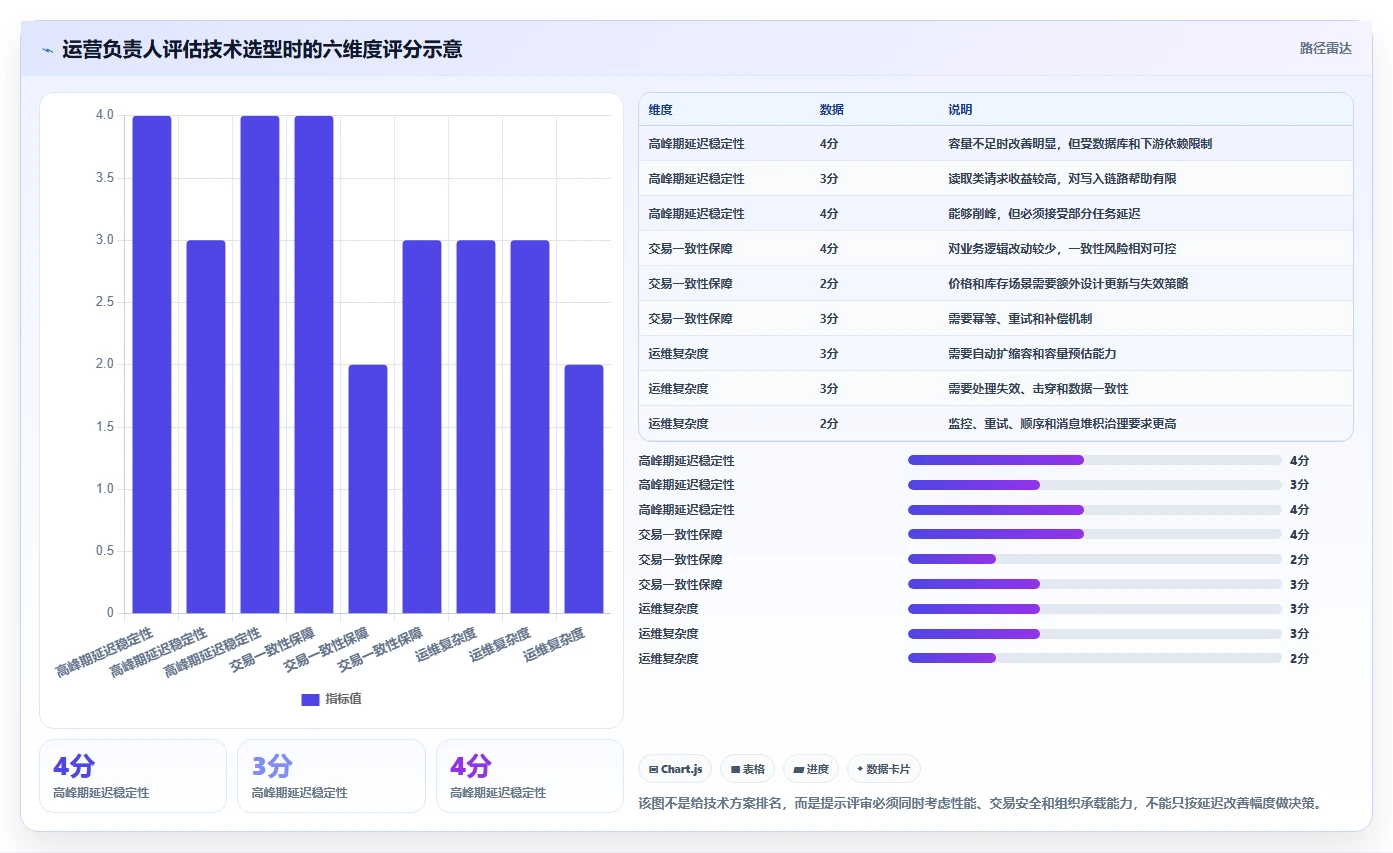Select the Chart.js chip
Image resolution: width=1393 pixels, height=853 pixels.
675,769
